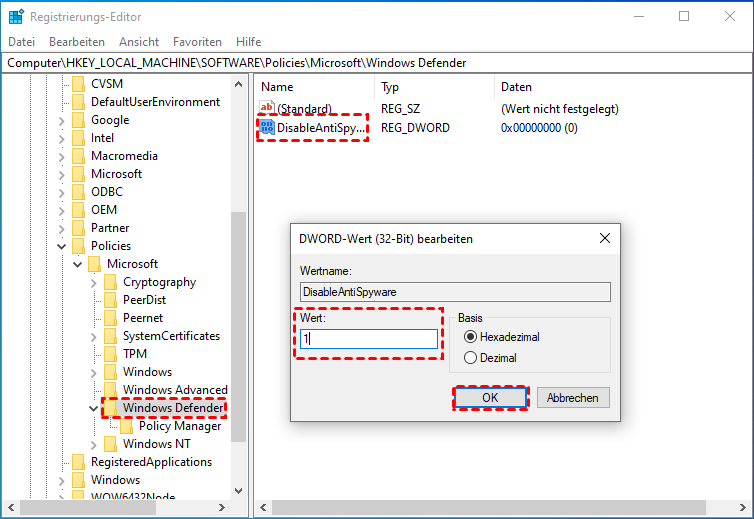
Task: Click the (Standard) string value icon
Action: [x=267, y=108]
